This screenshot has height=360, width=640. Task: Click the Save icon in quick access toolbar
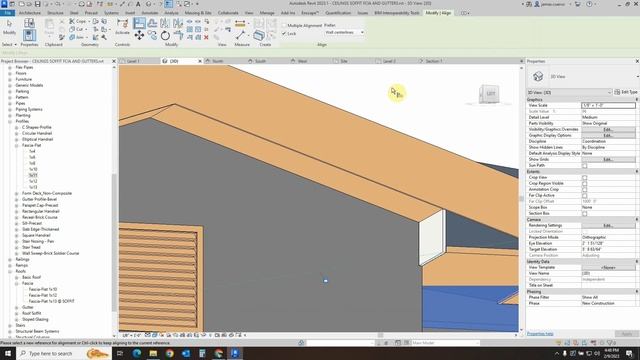click(x=38, y=4)
